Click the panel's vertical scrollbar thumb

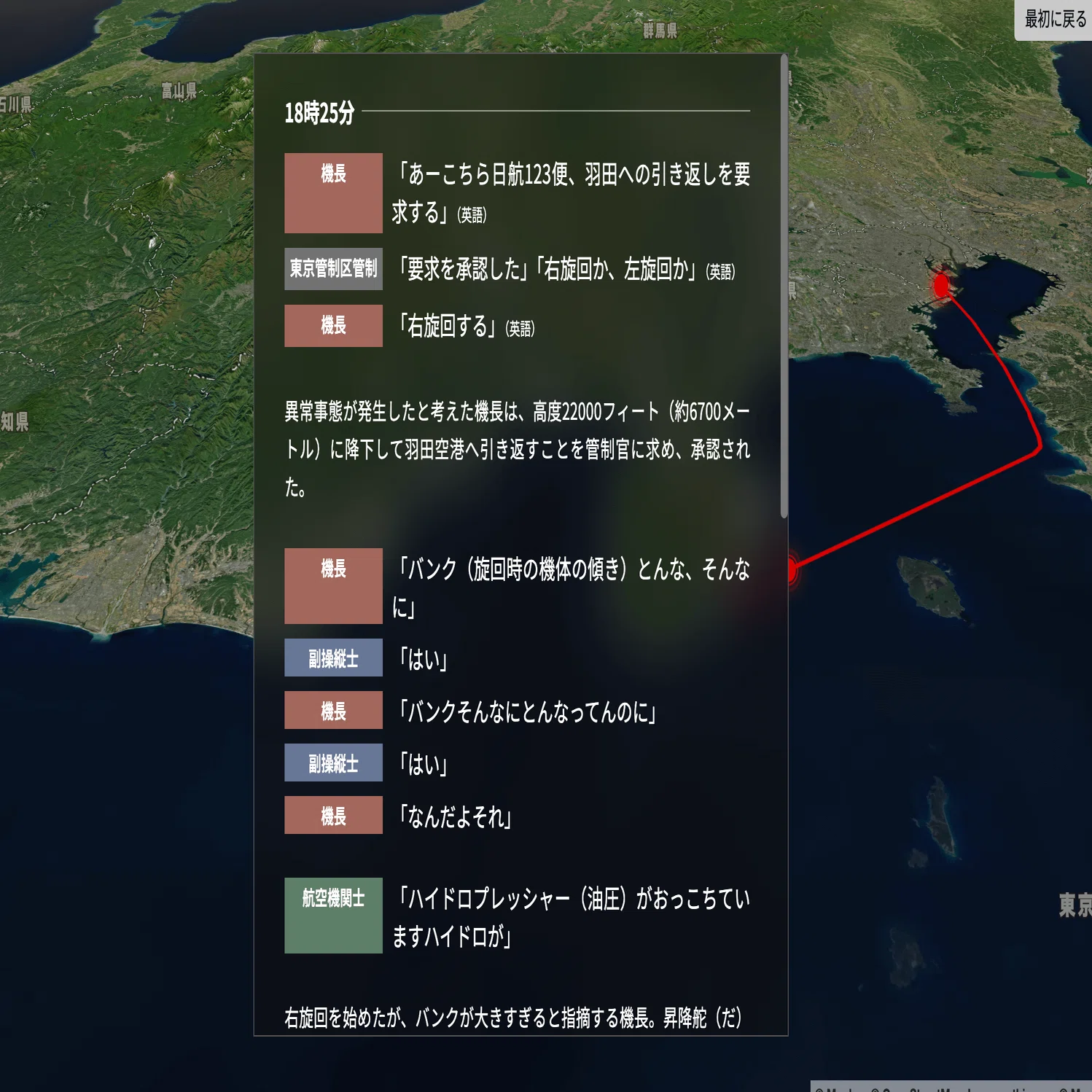pos(784,286)
